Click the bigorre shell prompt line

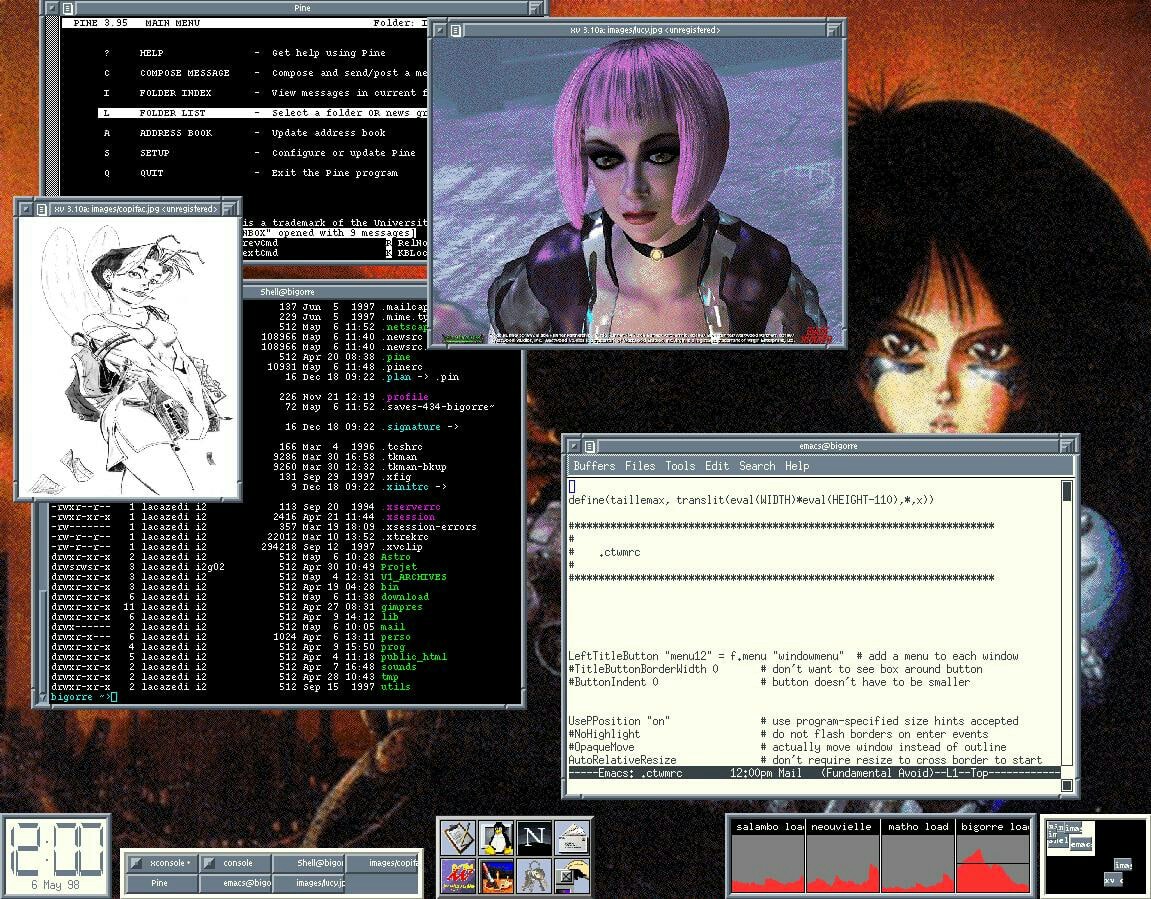tap(84, 696)
